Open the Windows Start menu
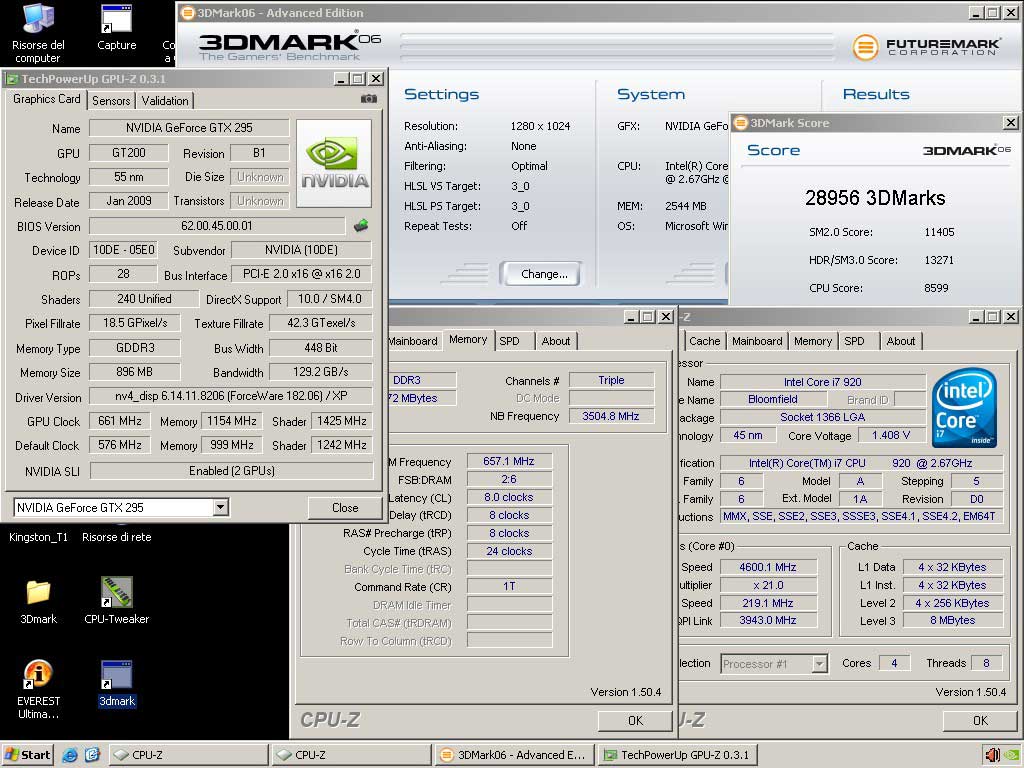1024x768 pixels. click(27, 755)
